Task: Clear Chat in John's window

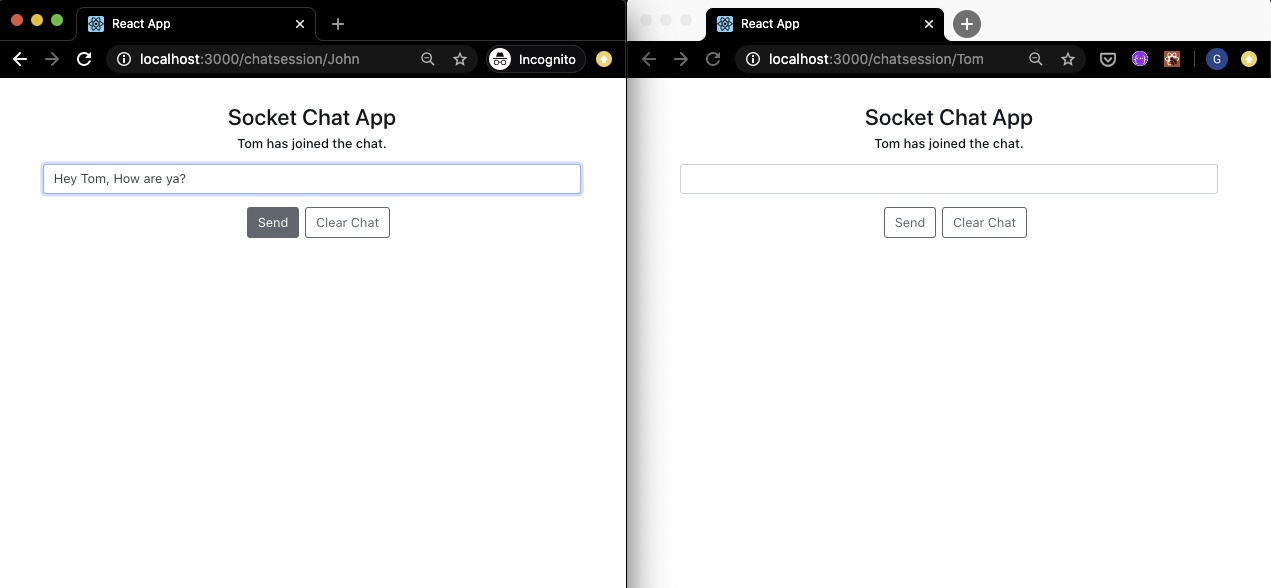Action: (x=347, y=222)
